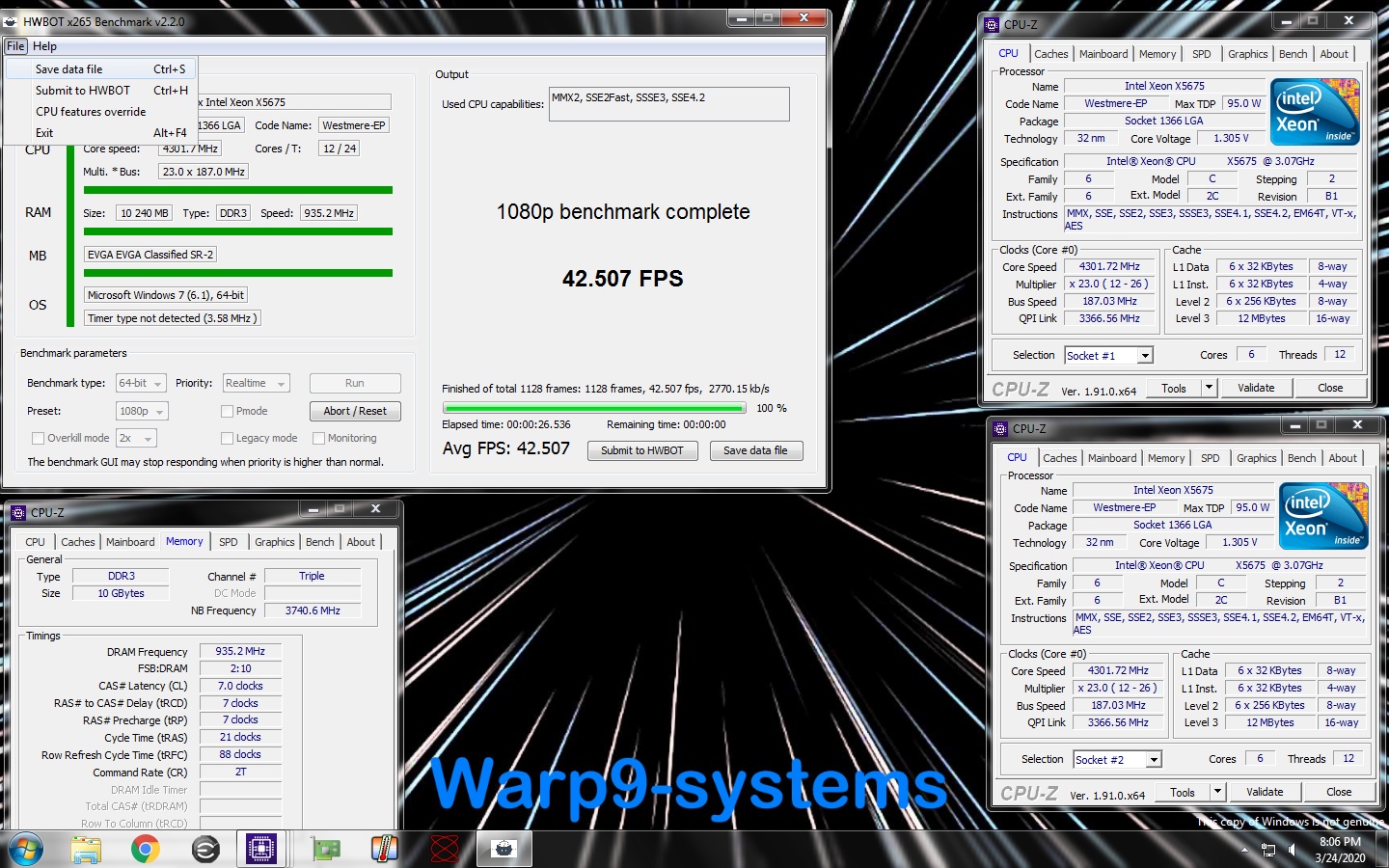Click the DRAM Frequency value 935.2 MHz

tap(240, 651)
